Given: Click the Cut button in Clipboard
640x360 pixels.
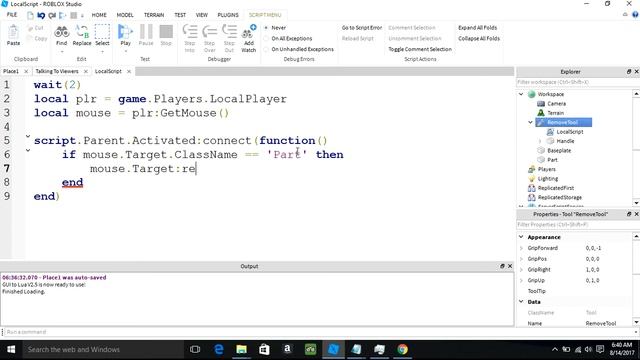Looking at the screenshot, I should [x=36, y=28].
